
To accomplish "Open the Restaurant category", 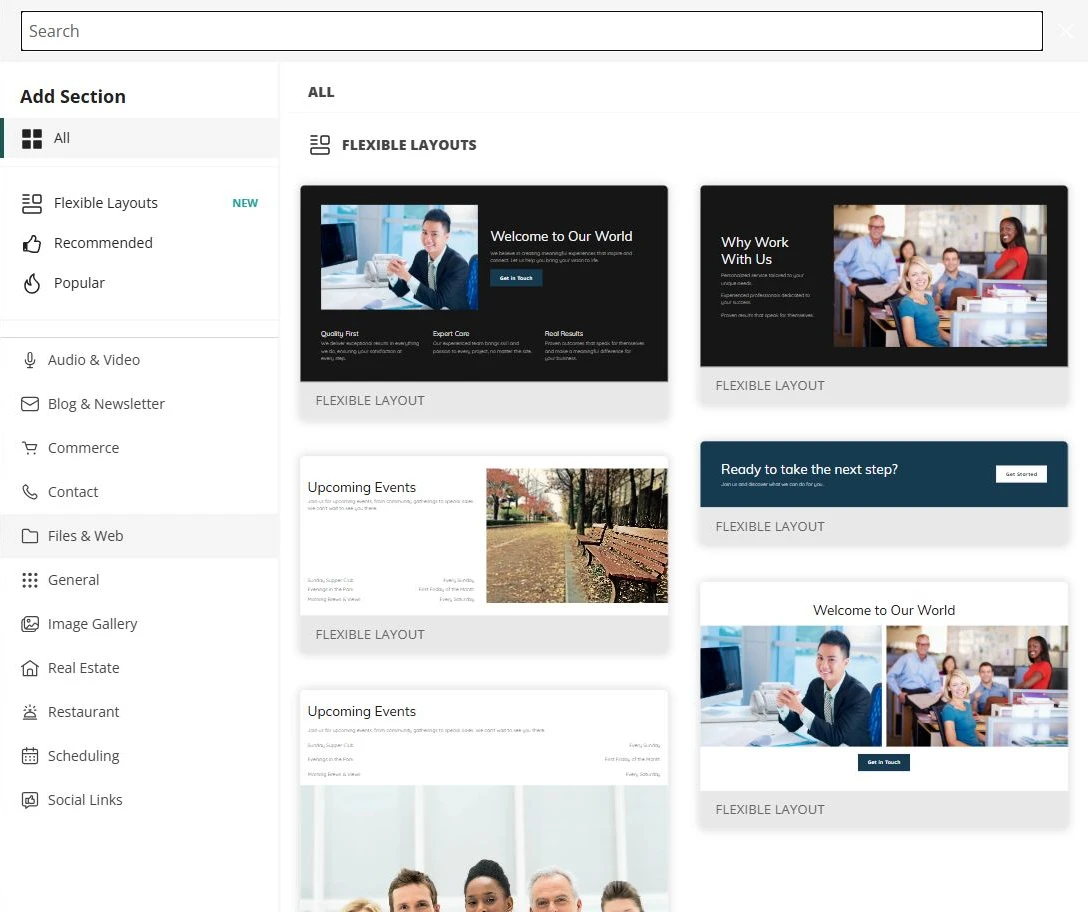I will coord(139,712).
